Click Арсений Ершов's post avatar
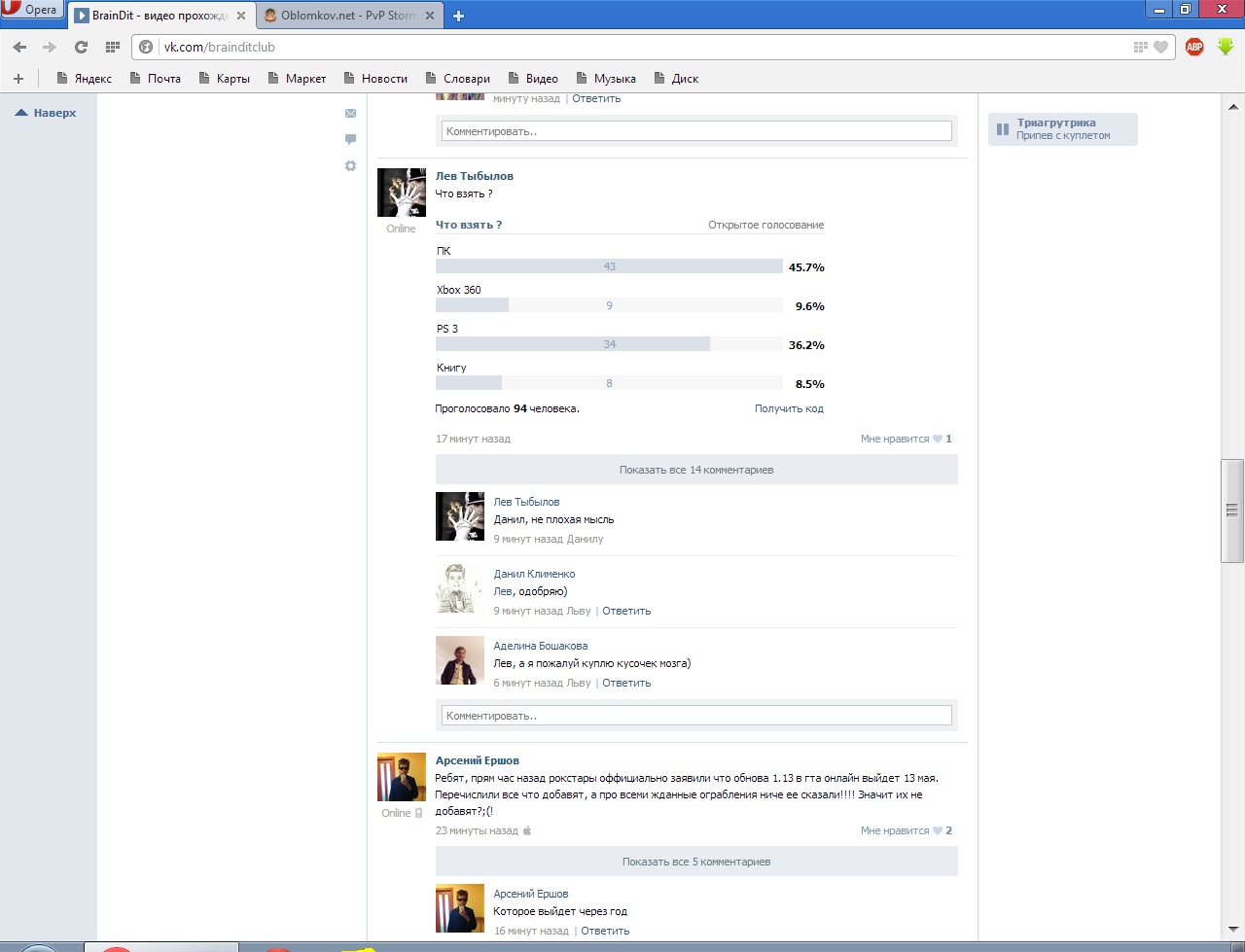This screenshot has width=1245, height=952. click(x=402, y=777)
